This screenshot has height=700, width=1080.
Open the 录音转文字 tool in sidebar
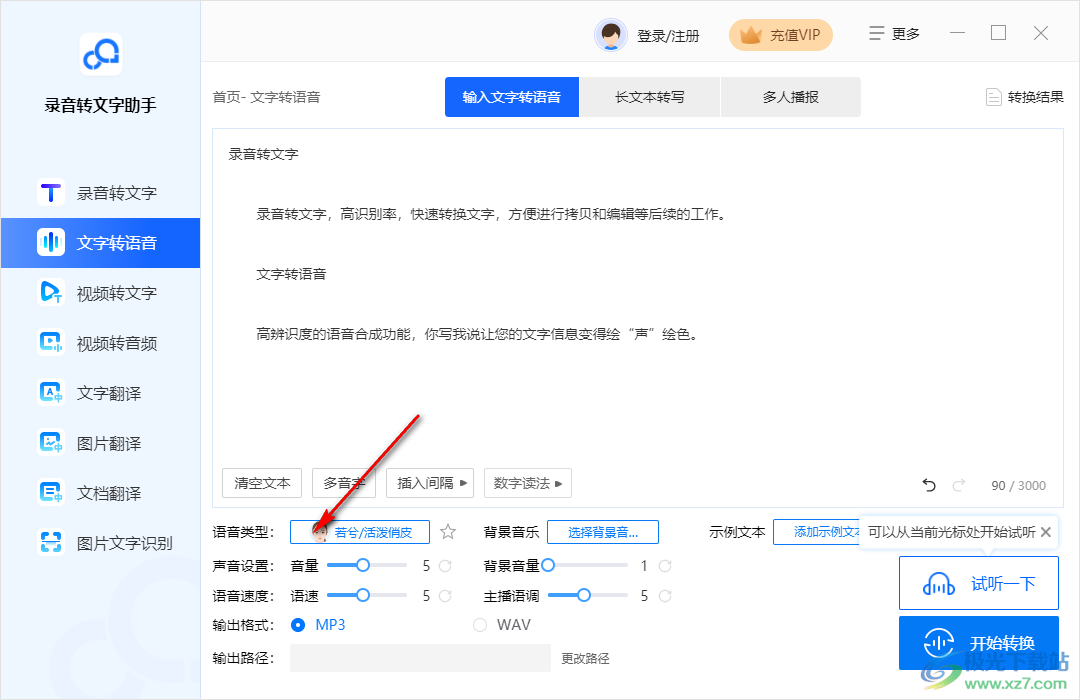[x=100, y=192]
